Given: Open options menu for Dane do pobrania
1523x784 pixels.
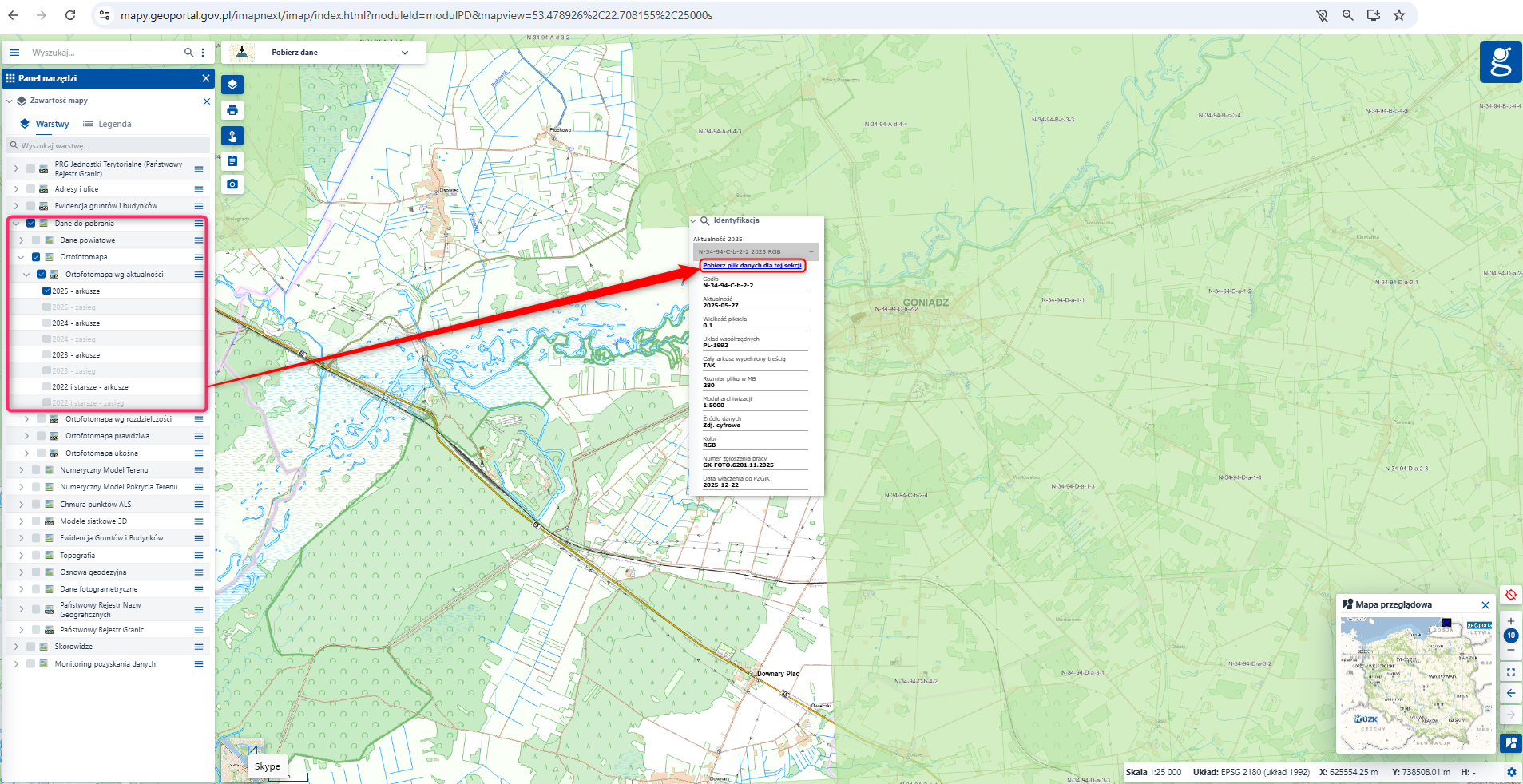Looking at the screenshot, I should tap(199, 224).
